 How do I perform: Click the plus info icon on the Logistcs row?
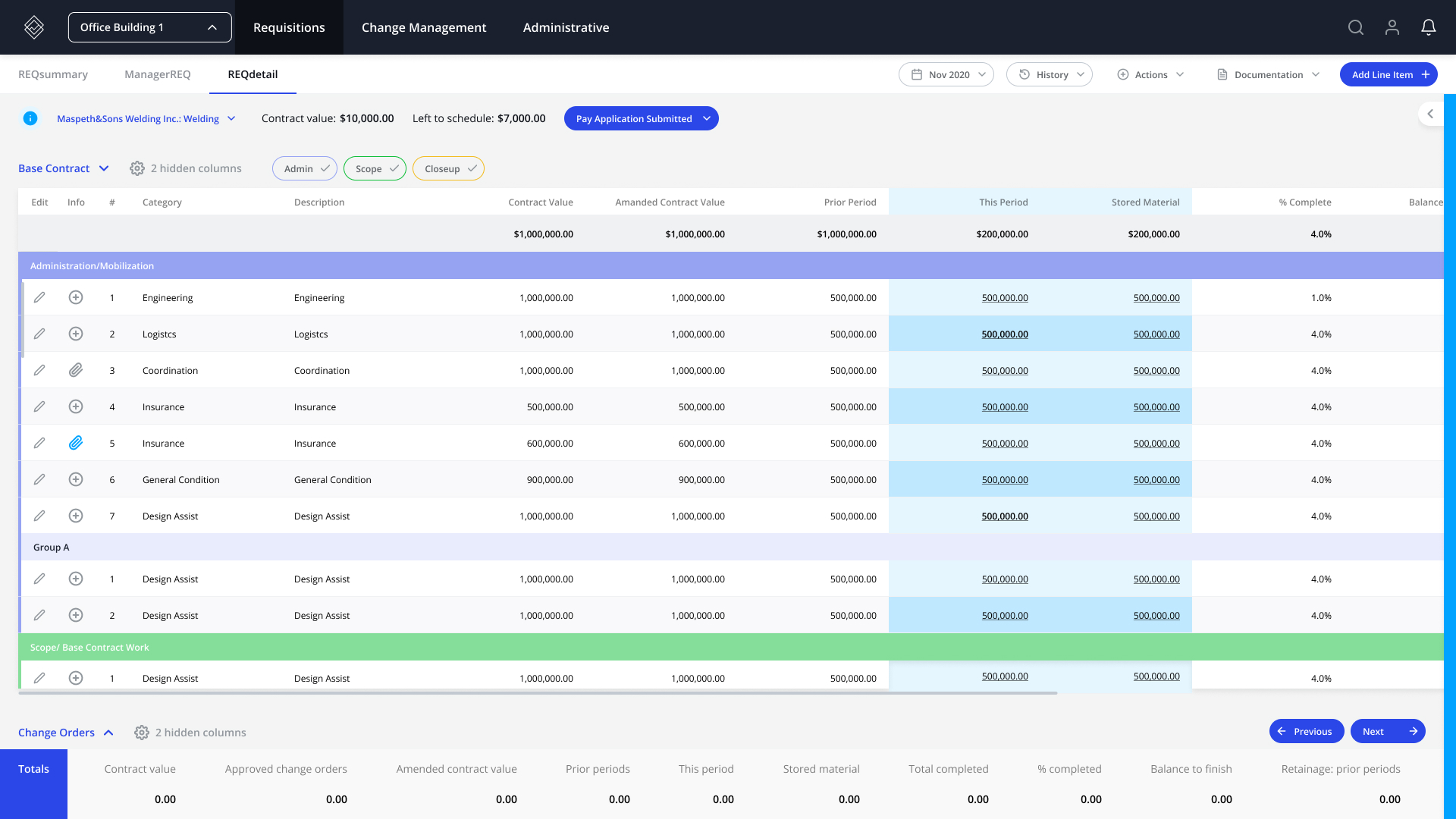[x=75, y=334]
